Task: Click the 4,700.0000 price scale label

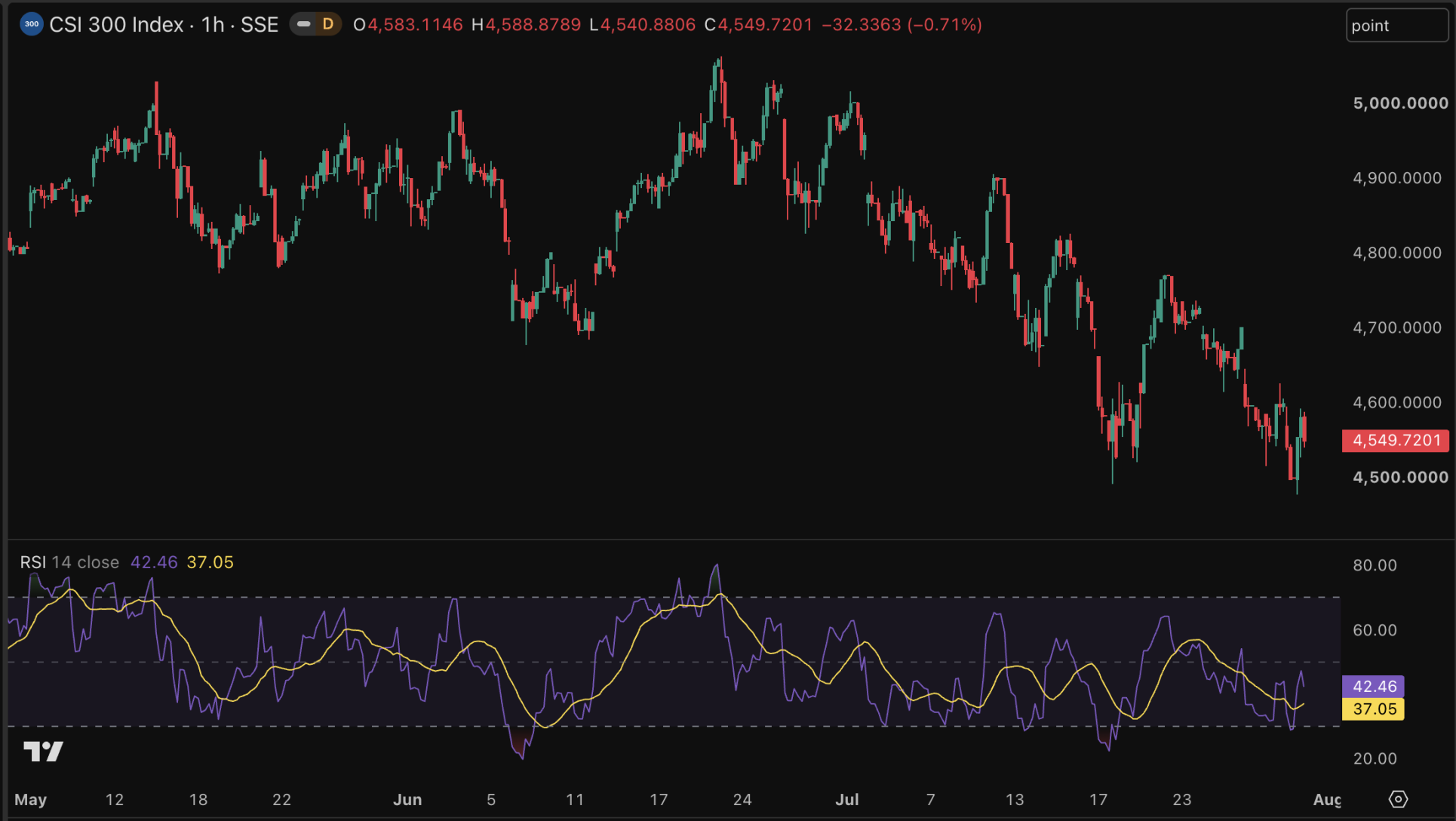Action: 1397,327
